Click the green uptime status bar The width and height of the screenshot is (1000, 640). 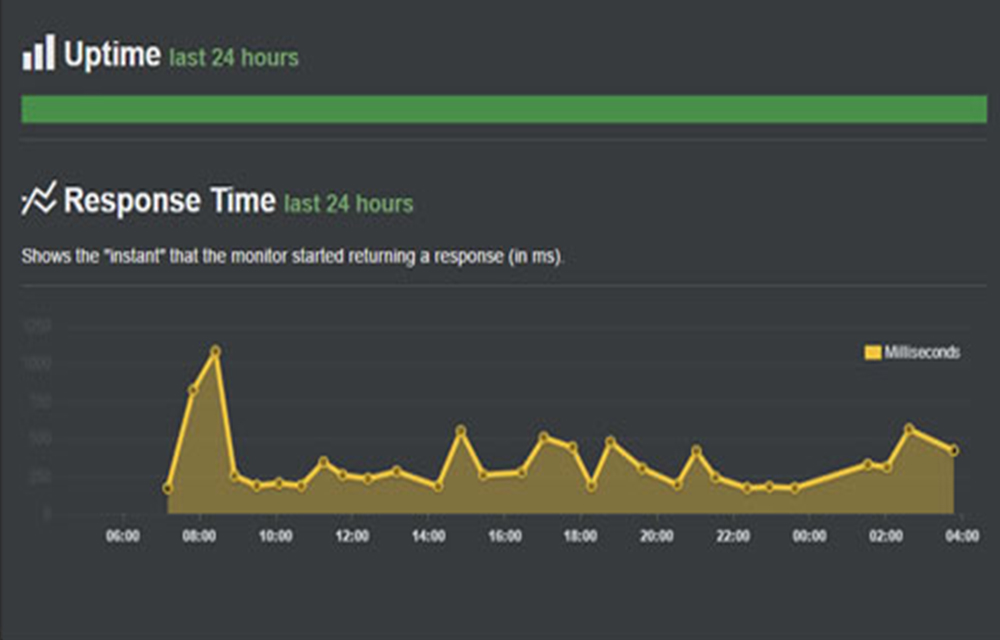pyautogui.click(x=504, y=109)
